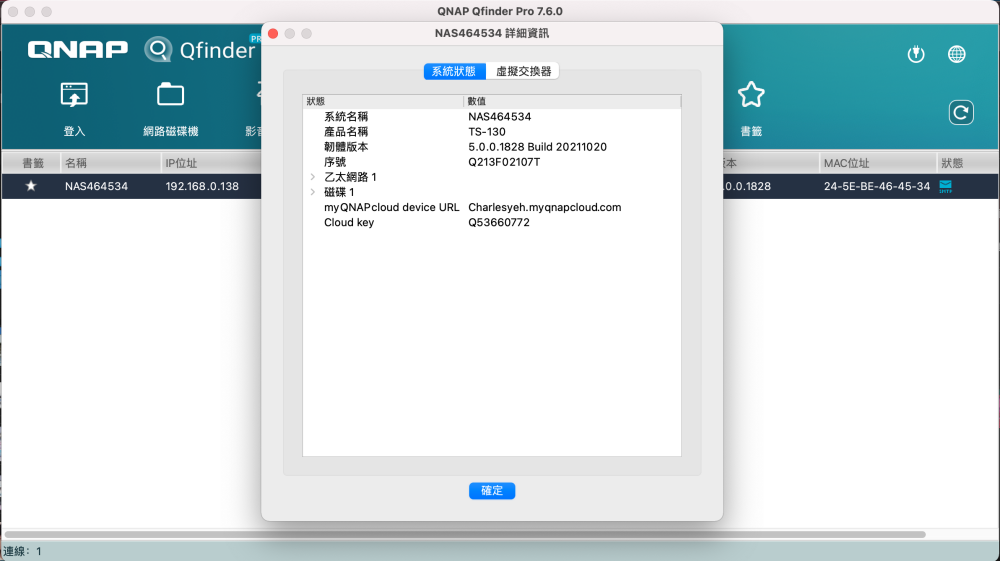The height and width of the screenshot is (561, 1000).
Task: Select the NAS464534 name cell in list
Action: click(x=96, y=186)
